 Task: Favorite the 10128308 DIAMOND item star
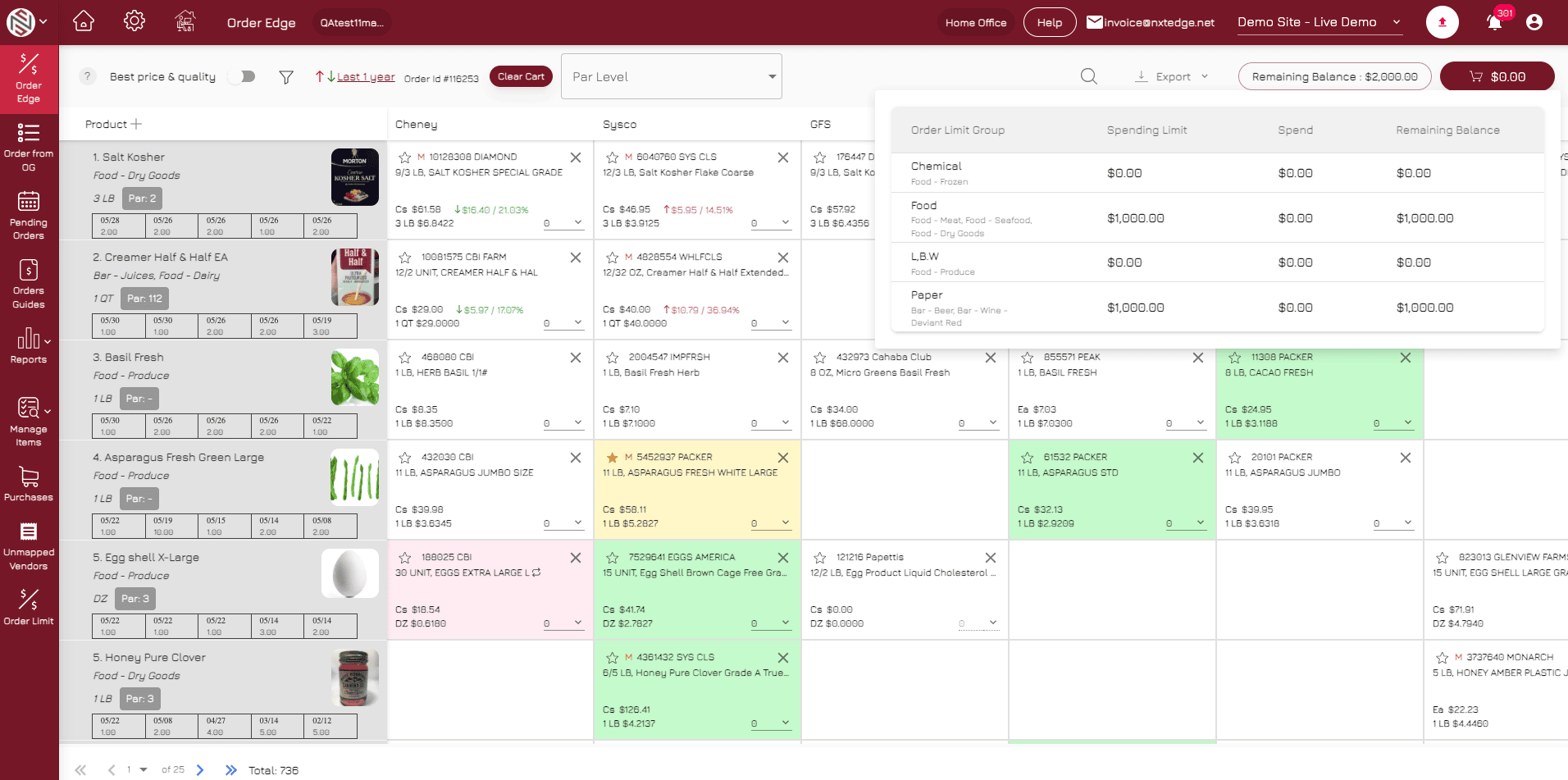(404, 157)
